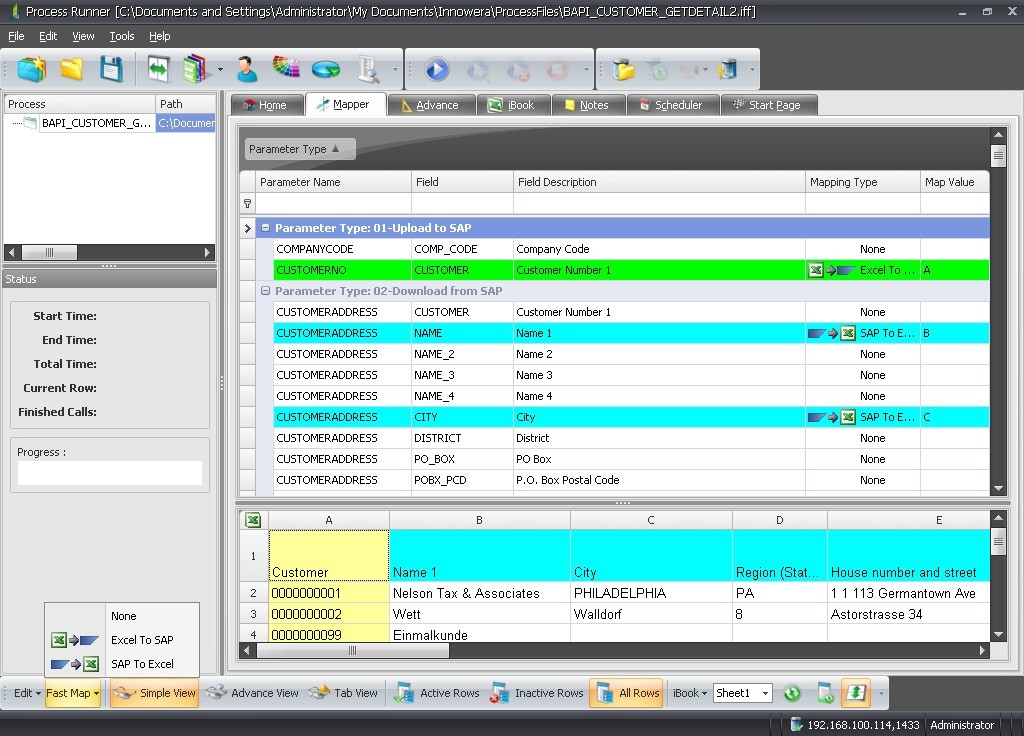
Task: Open the Sheet1 dropdown
Action: click(765, 693)
